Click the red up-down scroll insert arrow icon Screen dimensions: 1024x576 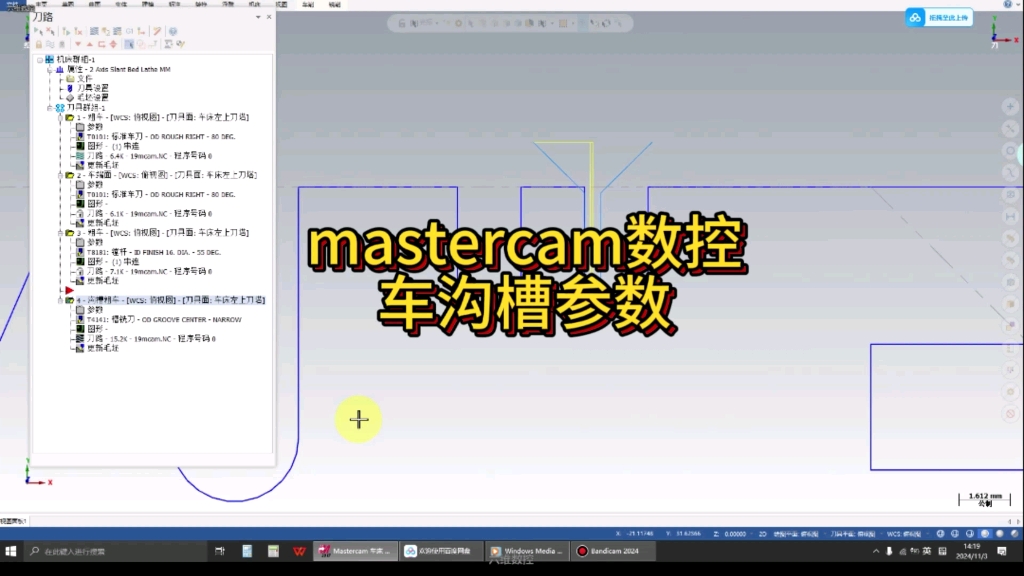click(114, 44)
